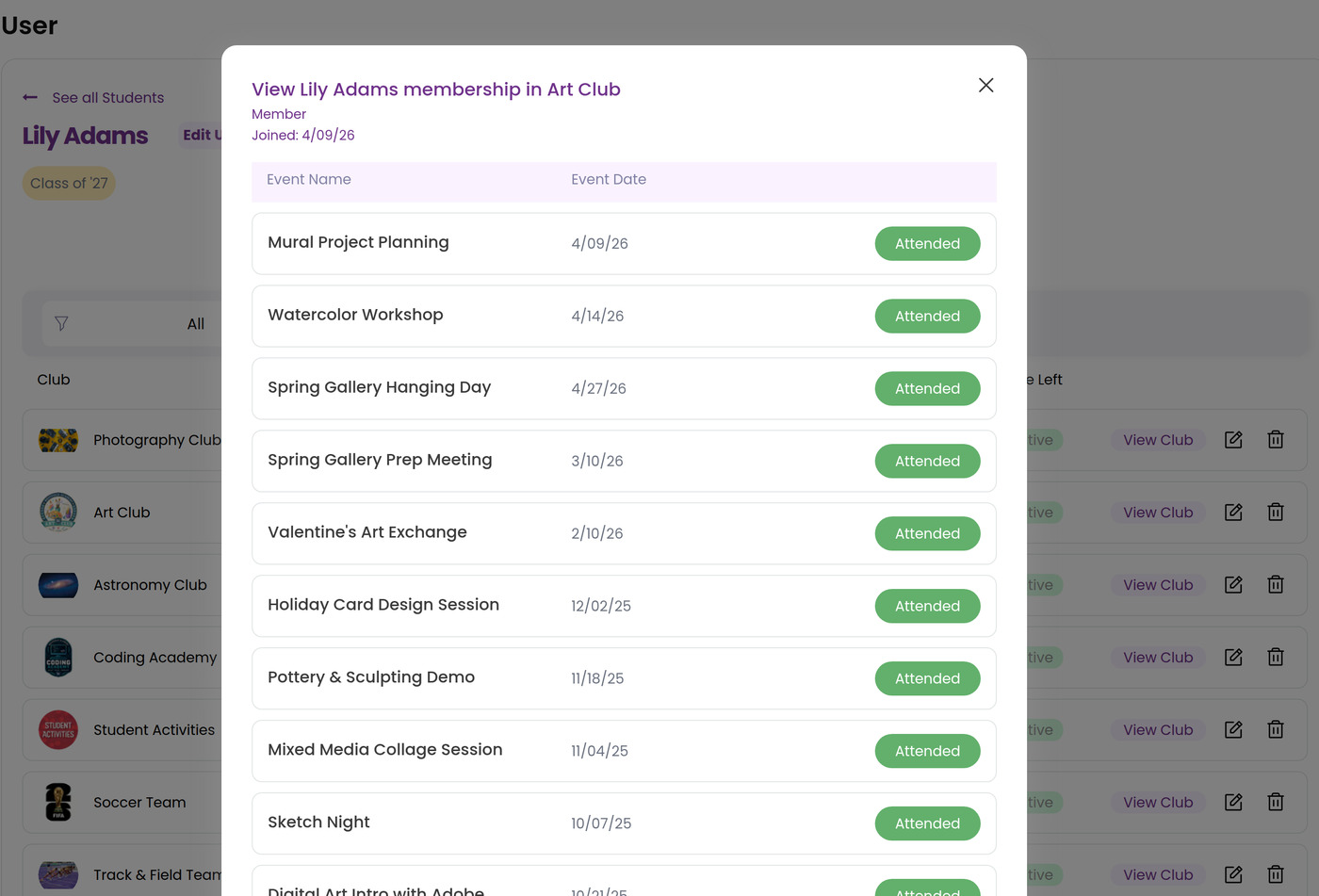Toggle Attended for Holiday Card Design Session
Image resolution: width=1319 pixels, height=896 pixels.
pyautogui.click(x=927, y=606)
